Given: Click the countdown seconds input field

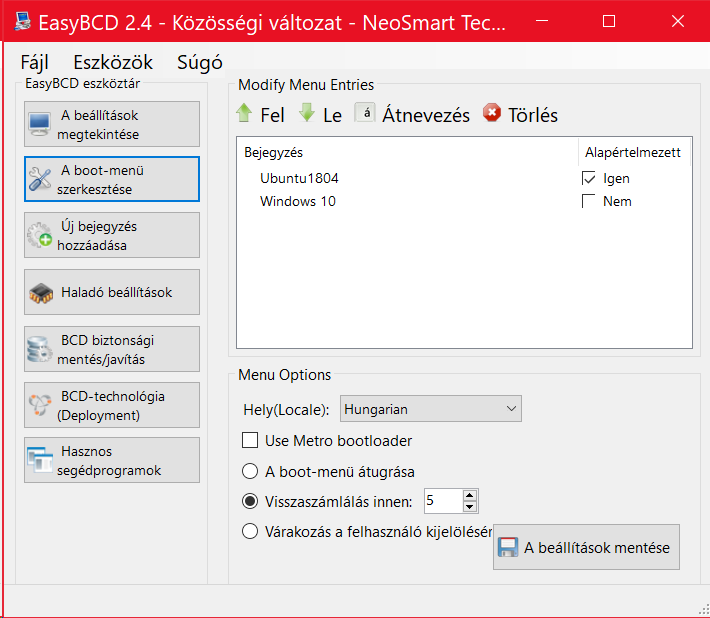Looking at the screenshot, I should pos(444,501).
